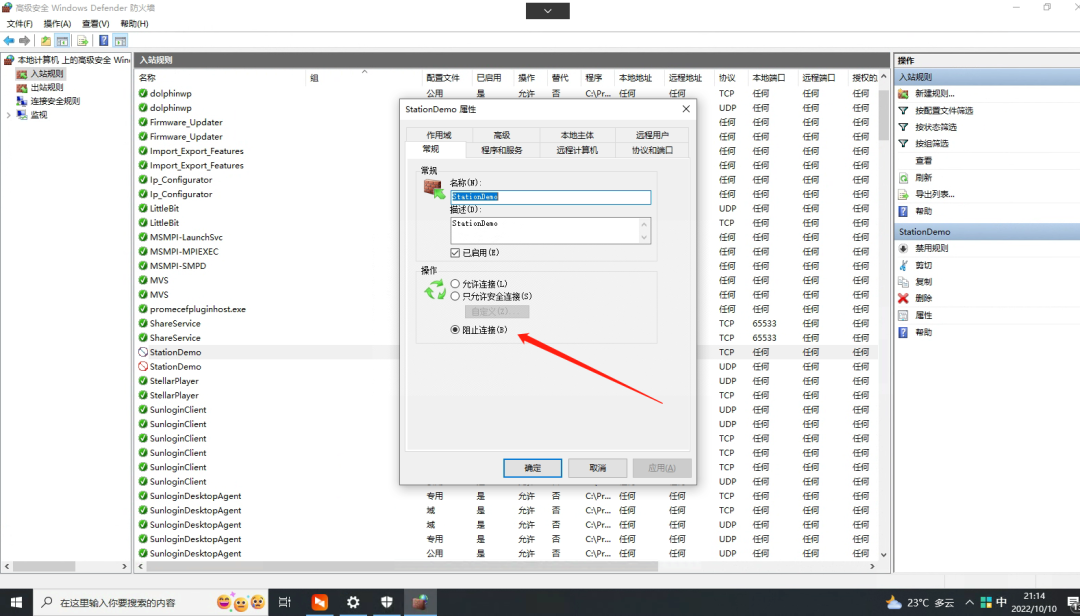Select the MSMPI-MPIEXEC rule row
The image size is (1080, 616).
click(x=184, y=251)
